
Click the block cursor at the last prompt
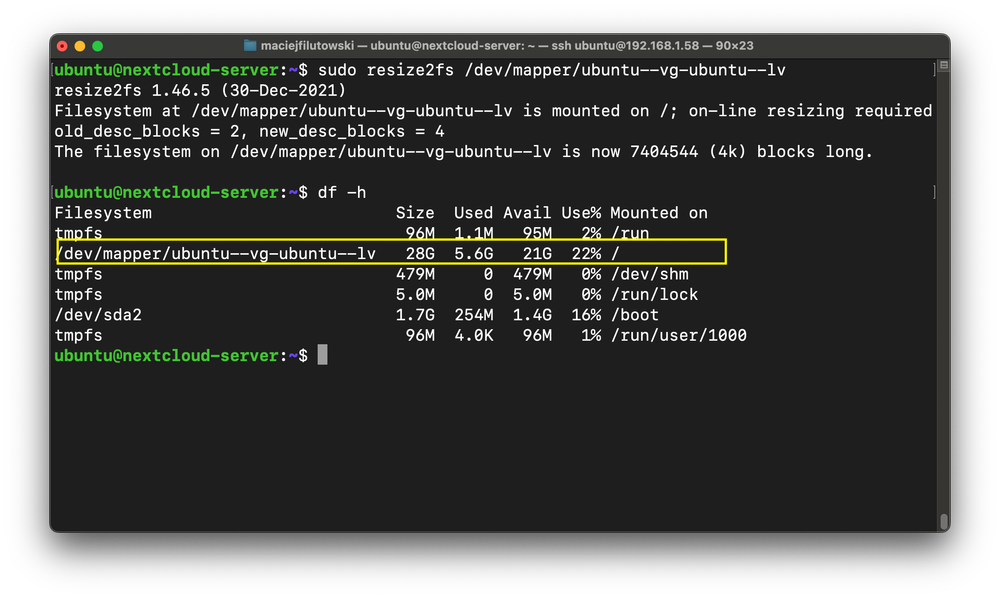point(322,356)
